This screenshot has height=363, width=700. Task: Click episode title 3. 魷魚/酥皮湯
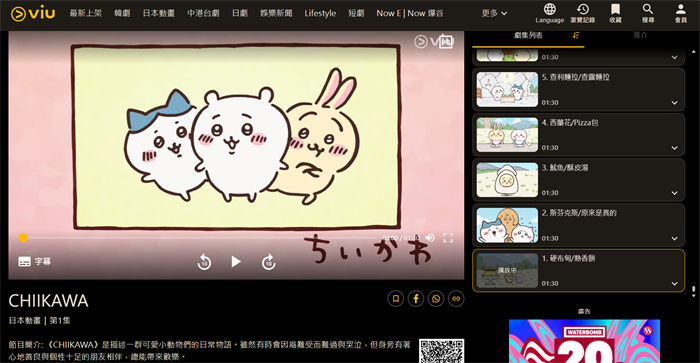[565, 167]
